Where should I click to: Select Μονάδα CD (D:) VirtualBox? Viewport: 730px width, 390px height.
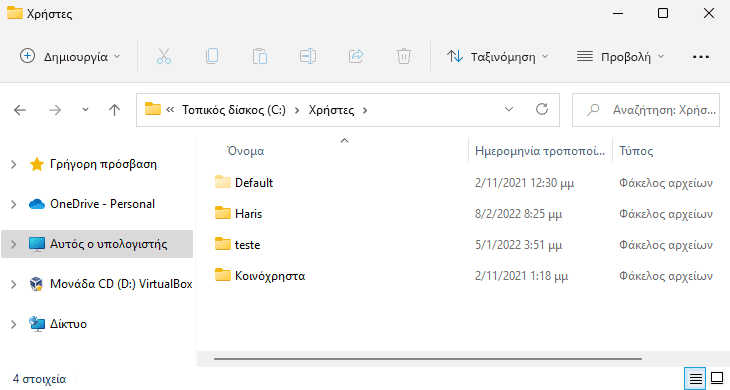(121, 283)
